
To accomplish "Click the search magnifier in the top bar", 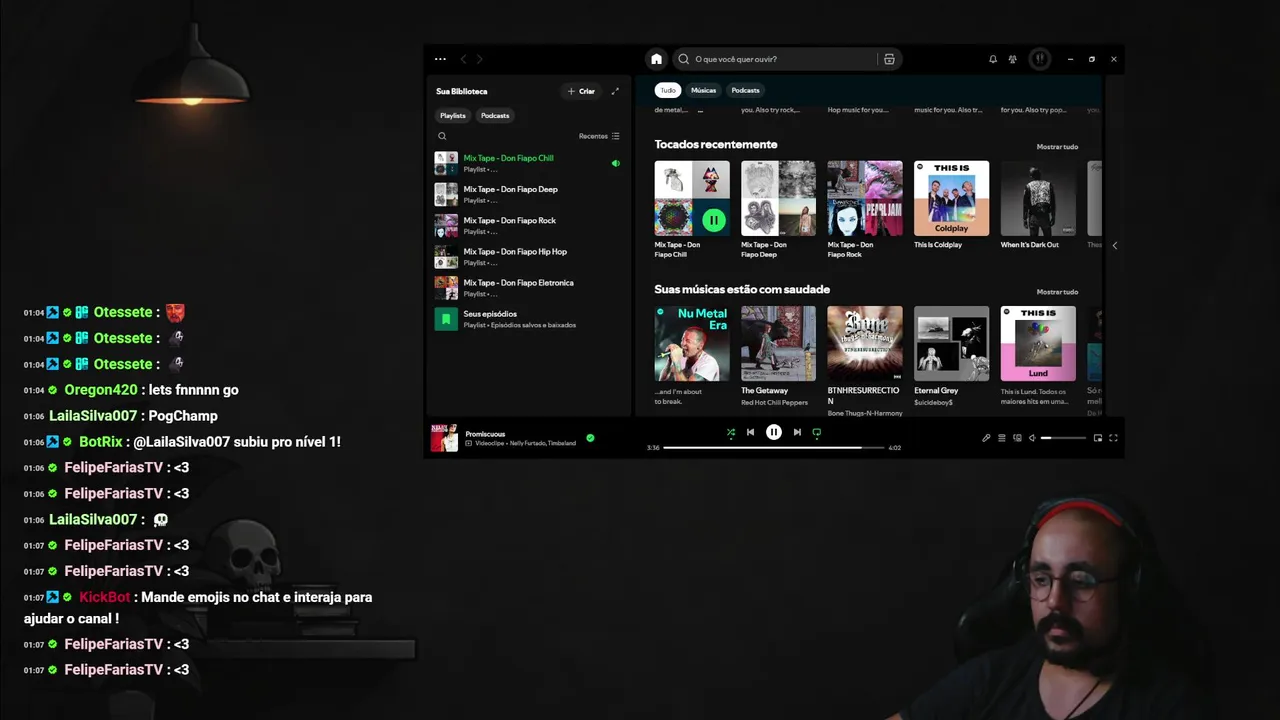I will tap(684, 59).
